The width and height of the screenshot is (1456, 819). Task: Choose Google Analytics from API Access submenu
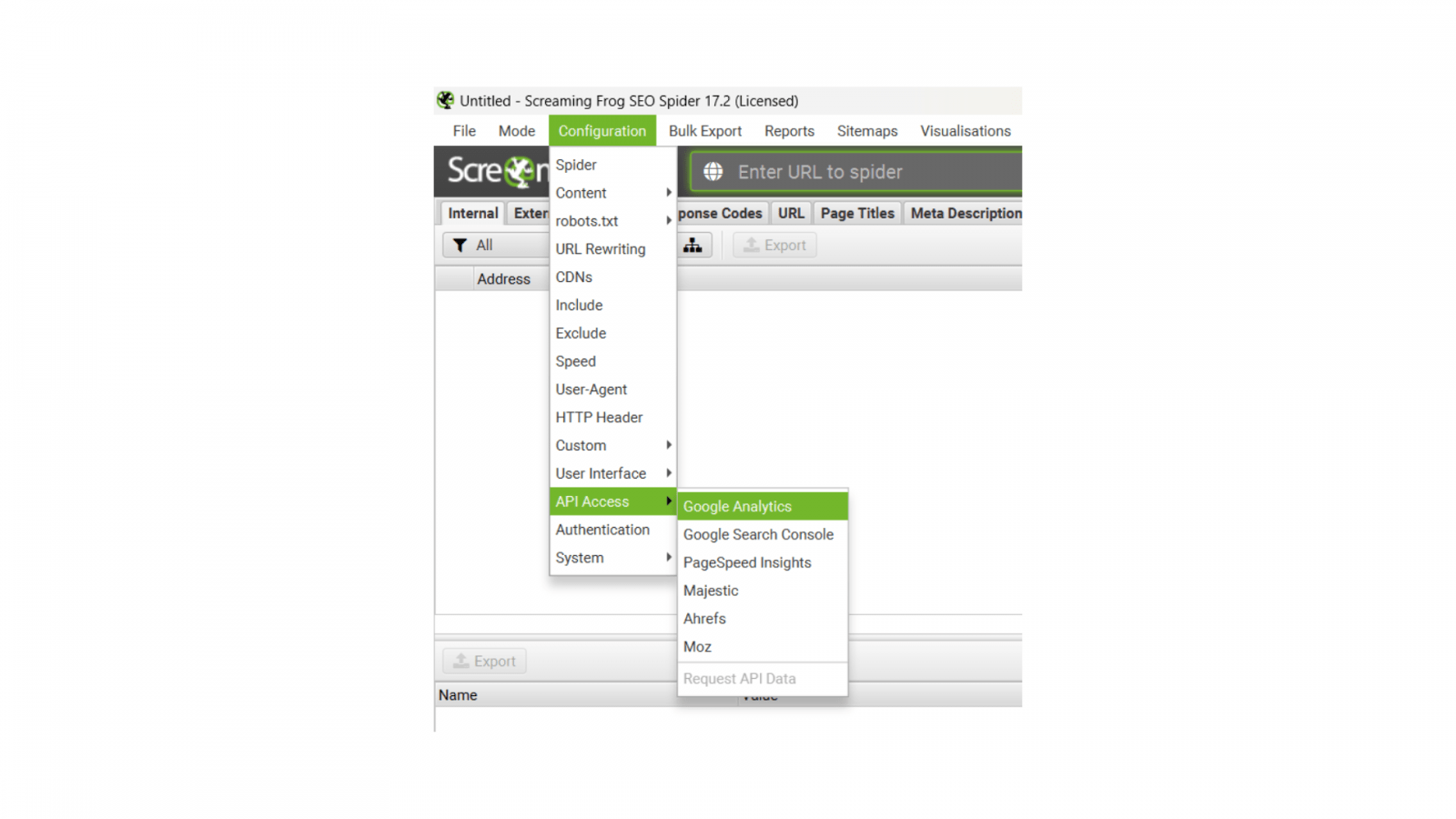(x=763, y=507)
